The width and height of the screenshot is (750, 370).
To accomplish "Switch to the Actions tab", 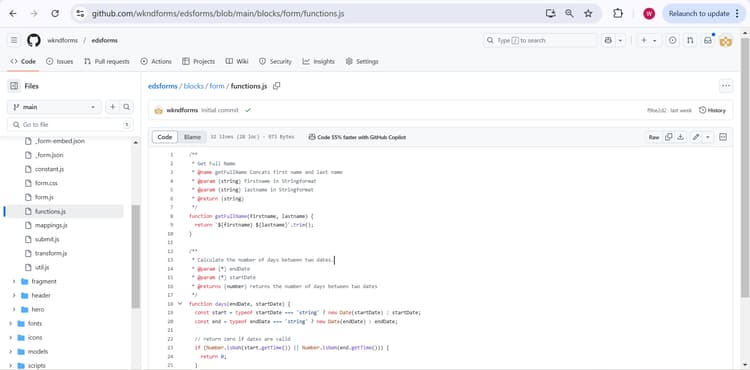I will coord(156,62).
